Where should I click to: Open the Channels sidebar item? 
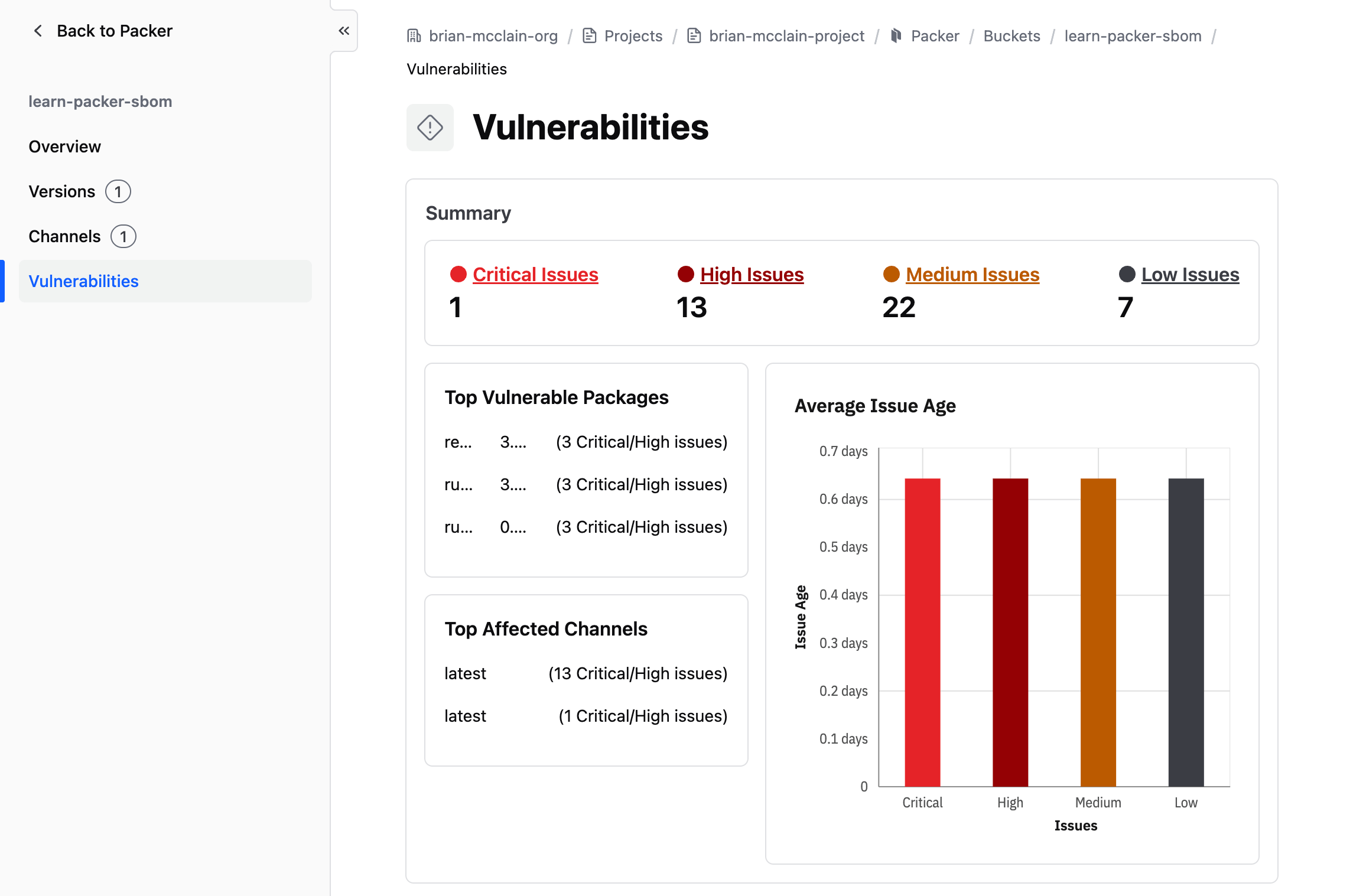pyautogui.click(x=65, y=236)
